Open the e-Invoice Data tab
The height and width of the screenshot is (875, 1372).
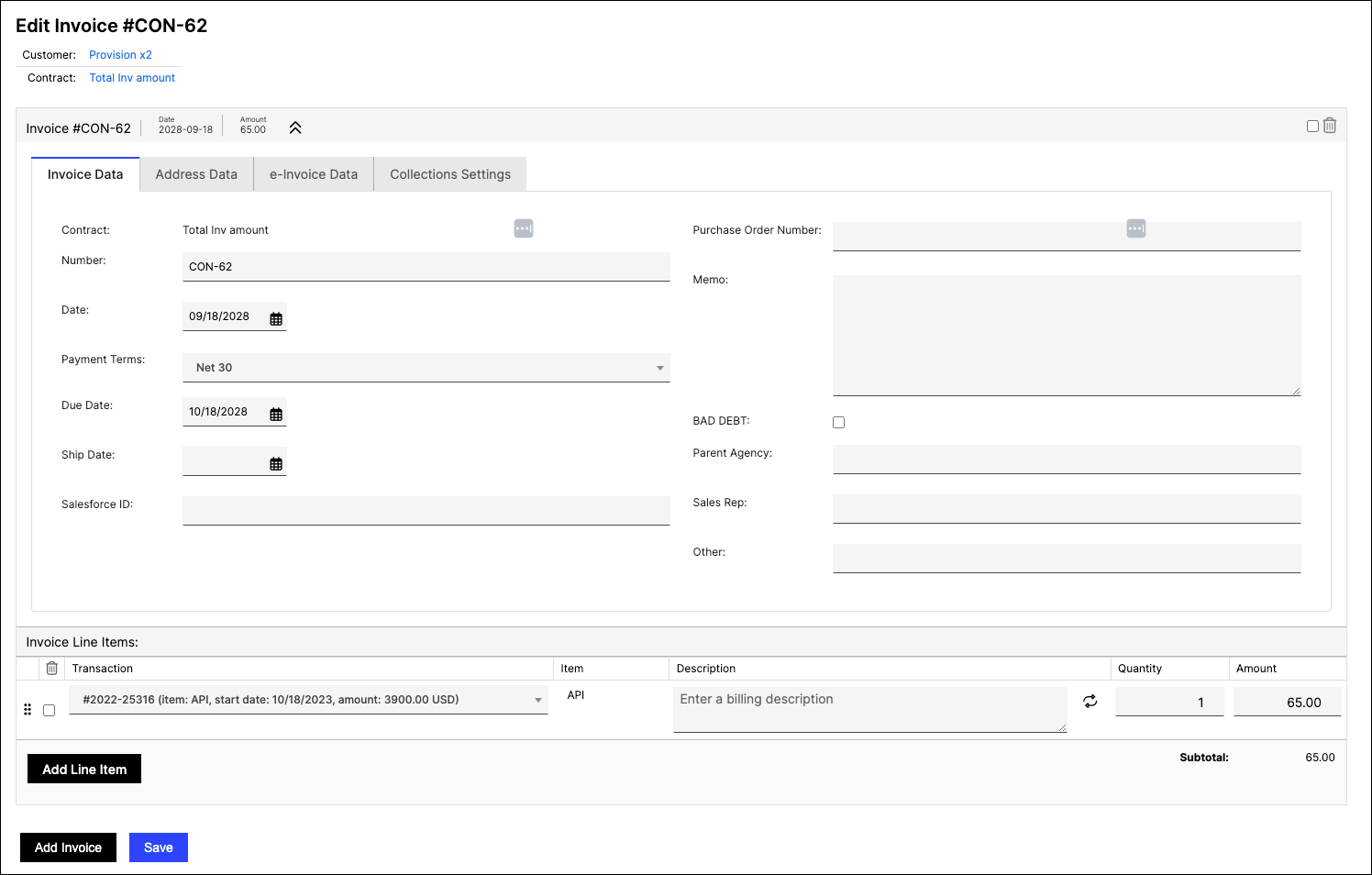click(314, 174)
